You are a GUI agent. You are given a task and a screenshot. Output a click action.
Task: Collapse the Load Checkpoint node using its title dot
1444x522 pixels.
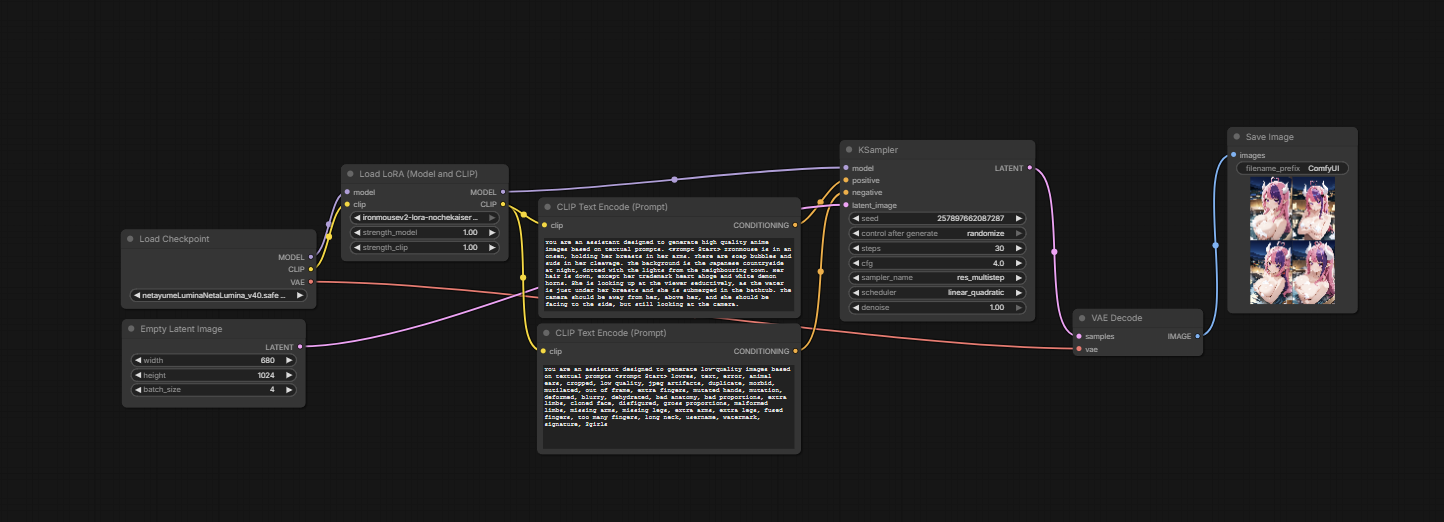[131, 239]
